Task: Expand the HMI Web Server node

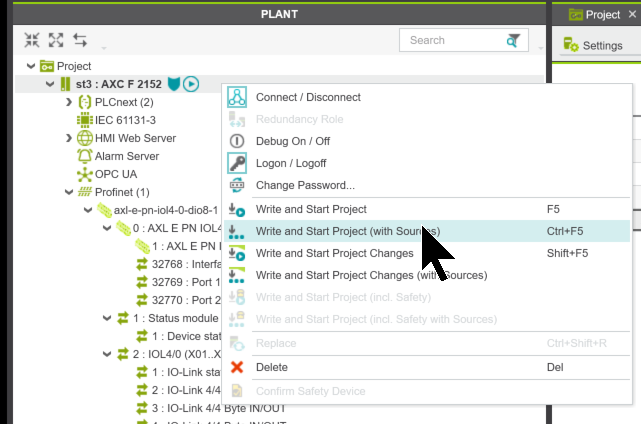Action: click(68, 138)
